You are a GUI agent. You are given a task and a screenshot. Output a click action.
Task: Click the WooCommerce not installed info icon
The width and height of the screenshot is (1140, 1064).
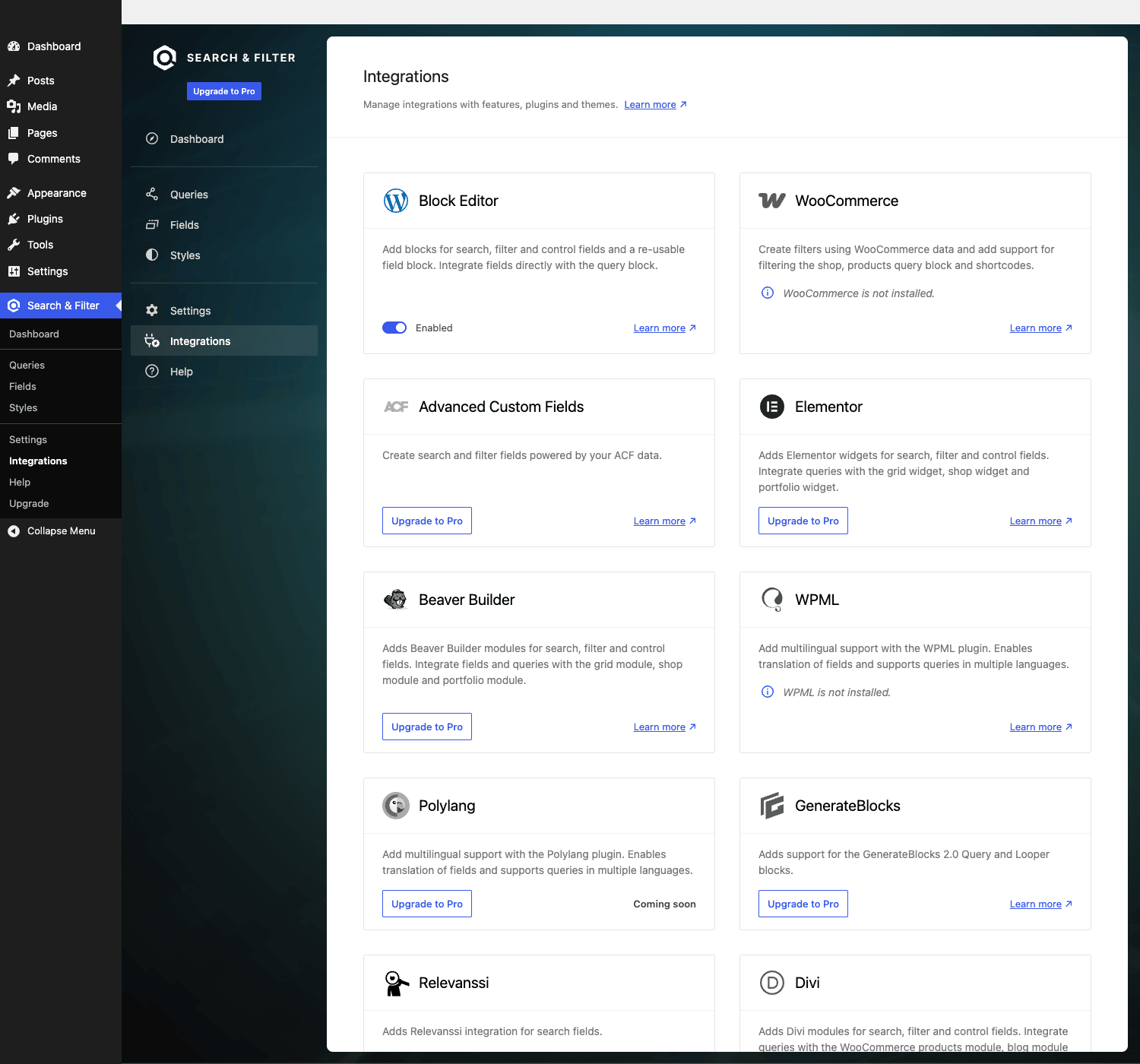(x=768, y=293)
